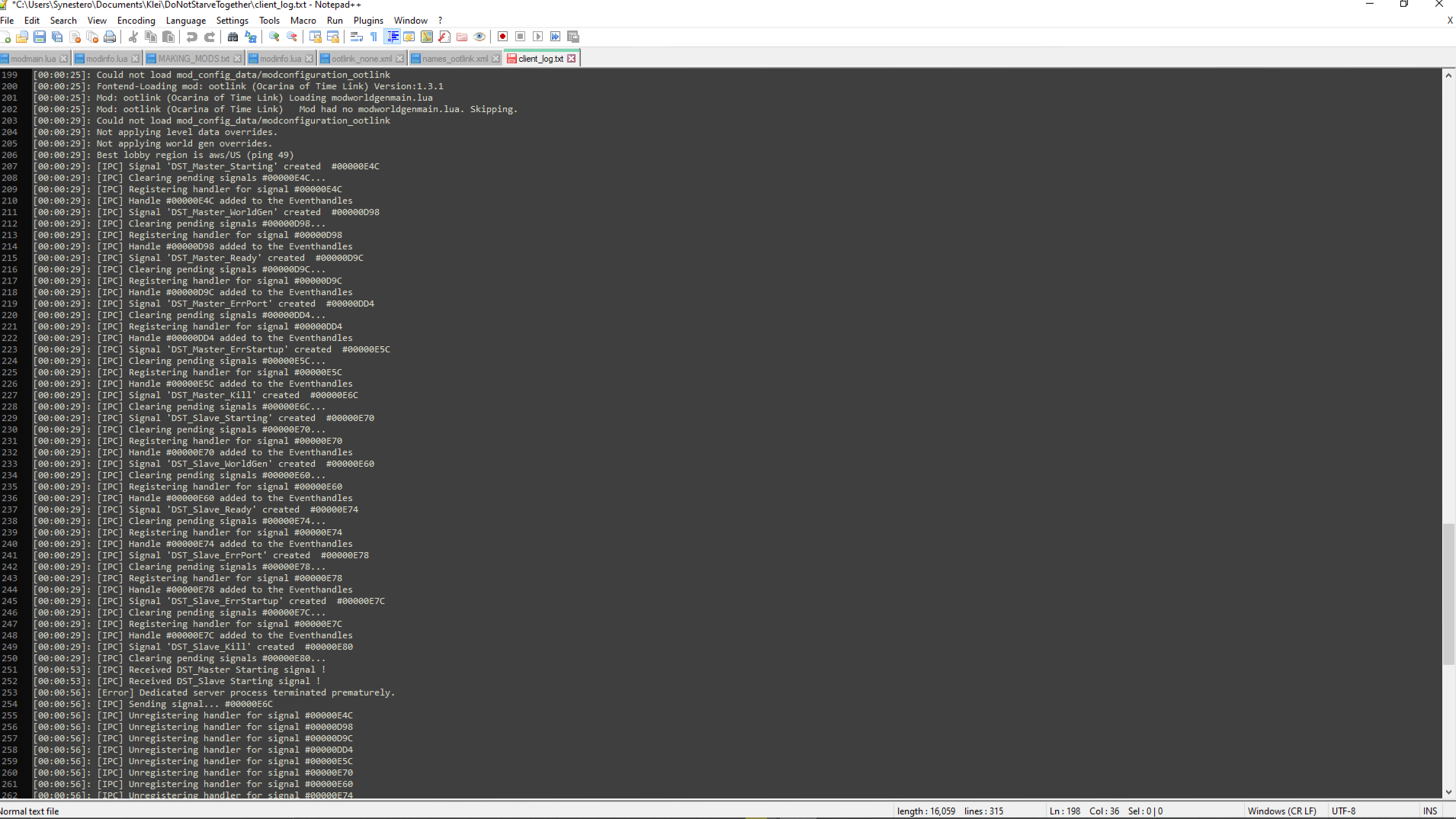
Task: Click the Redo arrow icon
Action: tap(210, 37)
